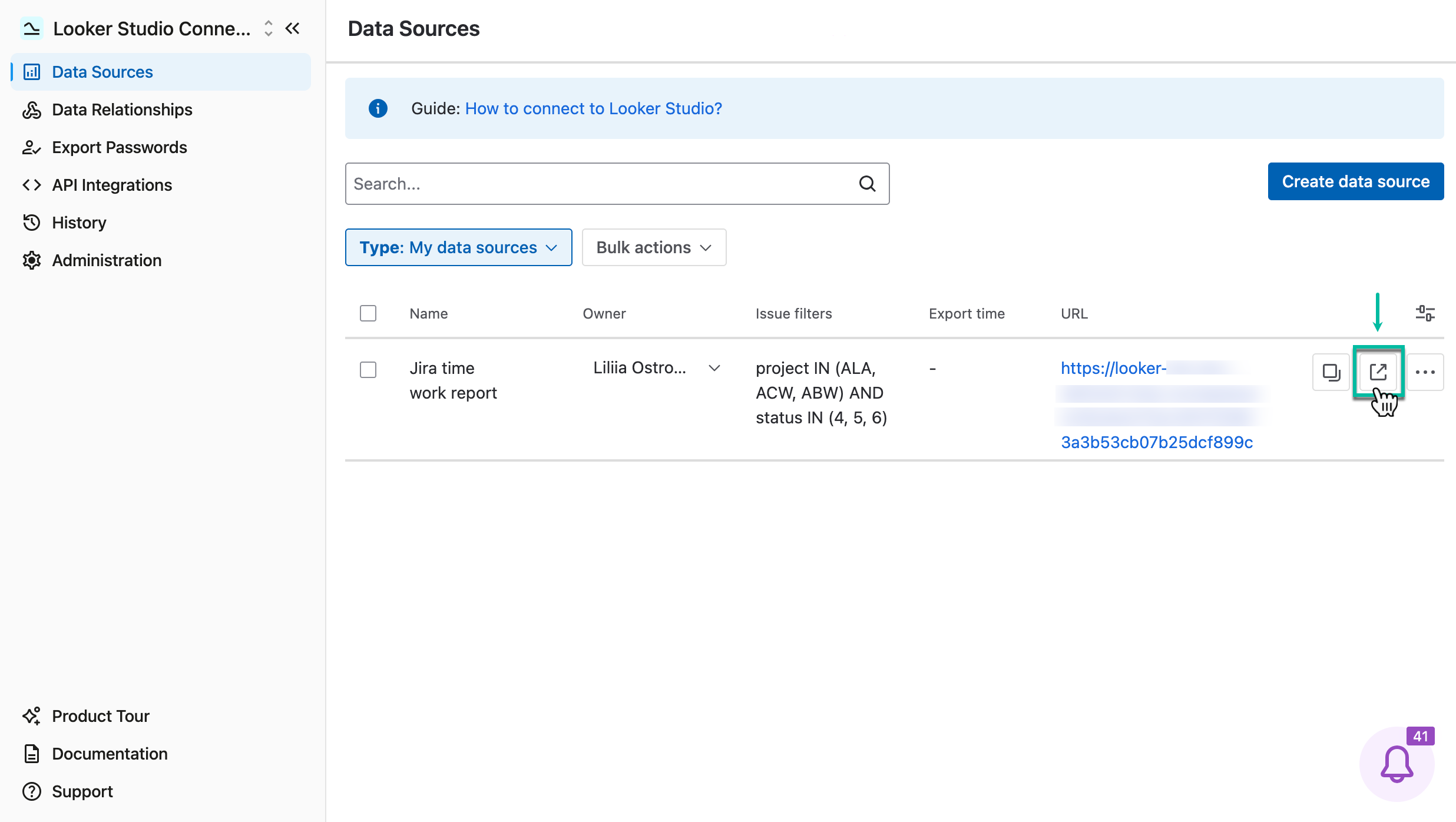Expand Type: My data sources filter
Screen dimensions: 1456x822
pyautogui.click(x=459, y=247)
